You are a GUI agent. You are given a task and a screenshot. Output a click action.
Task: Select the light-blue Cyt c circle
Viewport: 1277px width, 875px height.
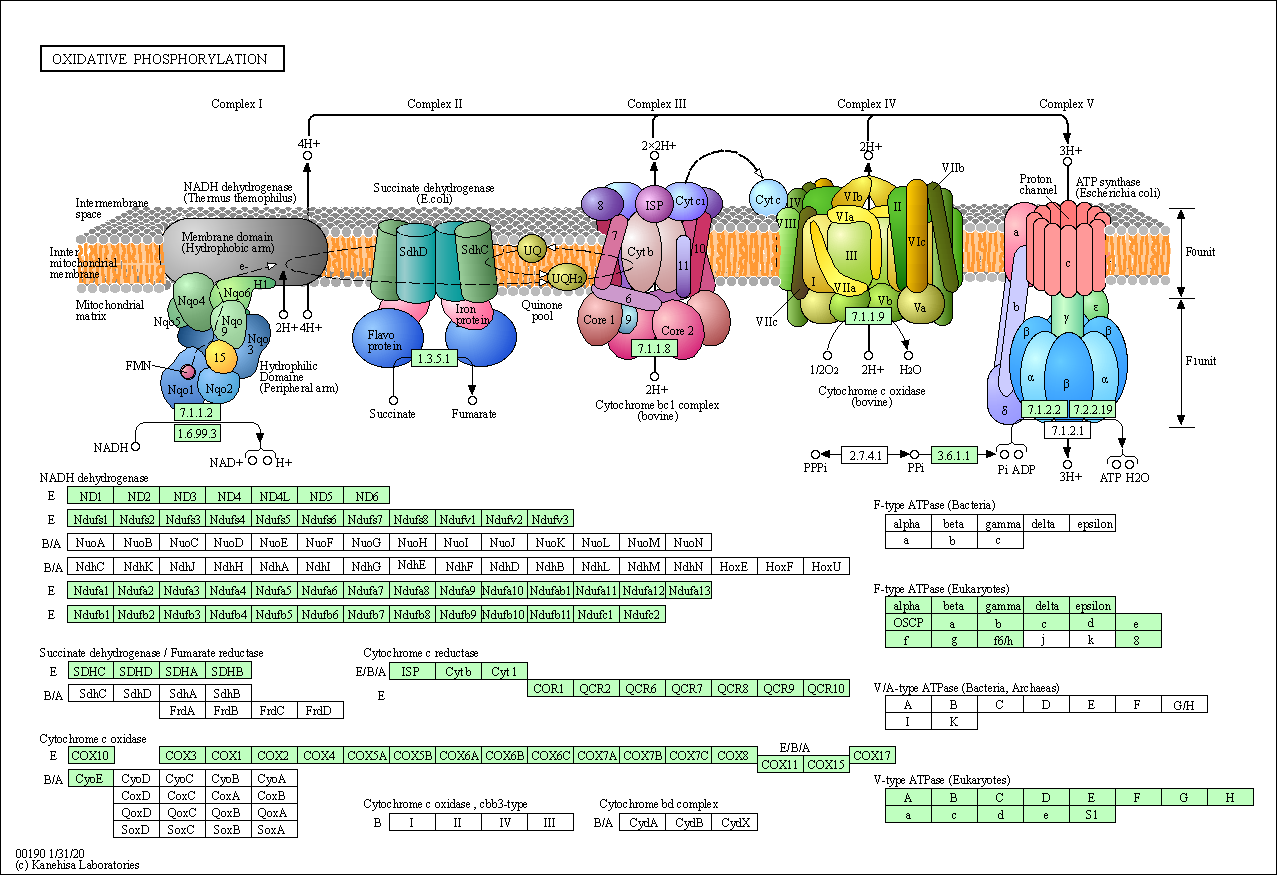click(768, 199)
